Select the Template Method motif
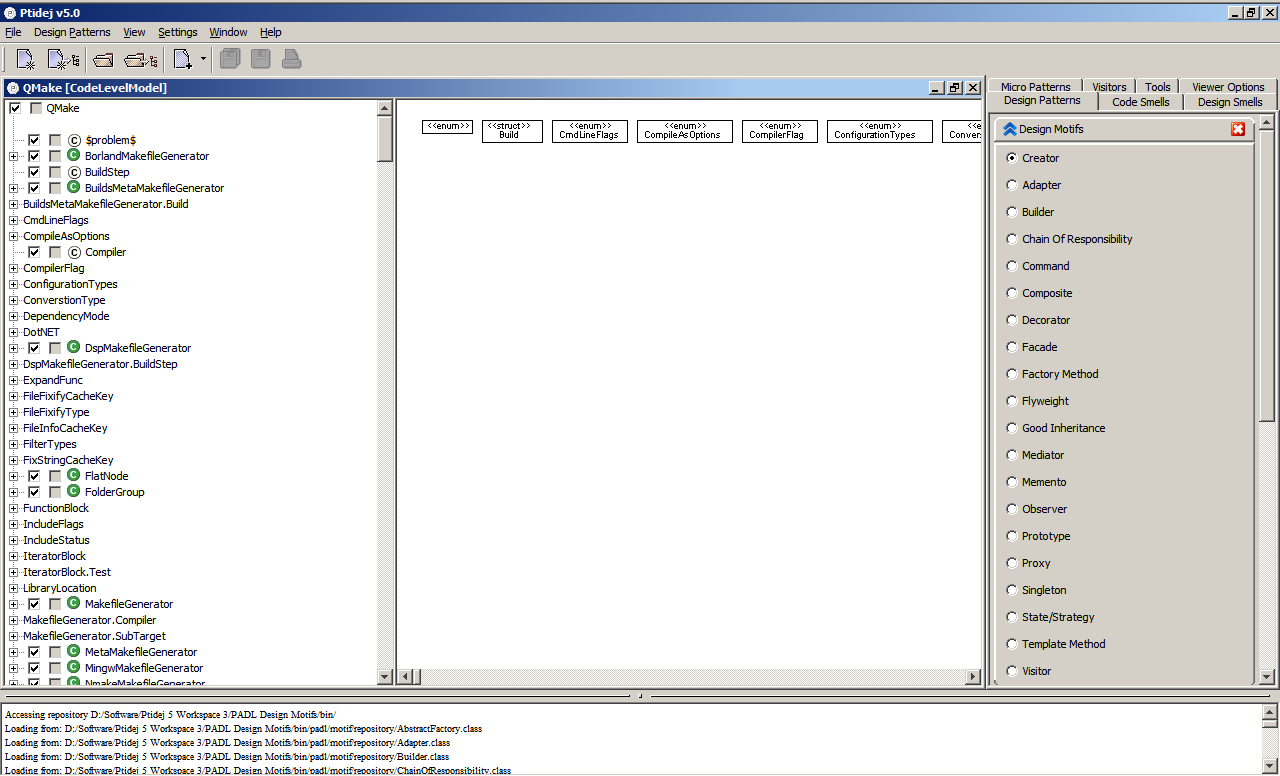1280x776 pixels. pyautogui.click(x=1011, y=644)
